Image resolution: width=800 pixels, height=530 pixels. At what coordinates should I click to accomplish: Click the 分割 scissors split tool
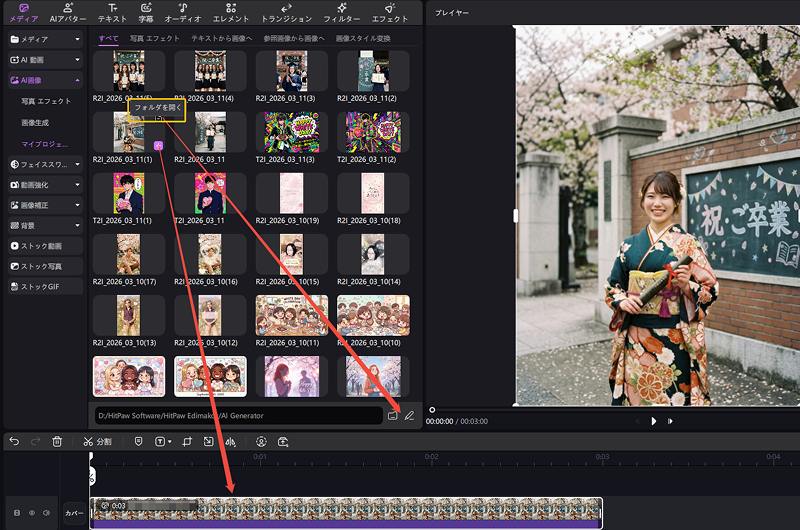97,441
